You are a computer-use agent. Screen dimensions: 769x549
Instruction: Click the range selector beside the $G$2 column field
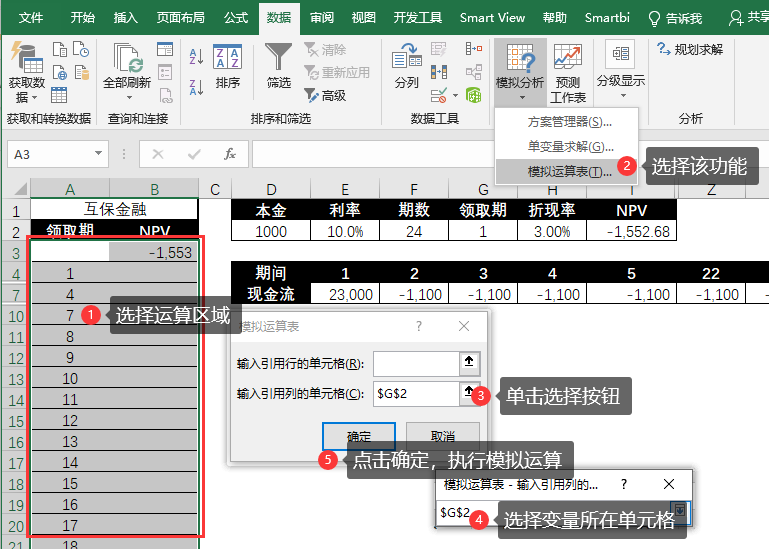[466, 393]
